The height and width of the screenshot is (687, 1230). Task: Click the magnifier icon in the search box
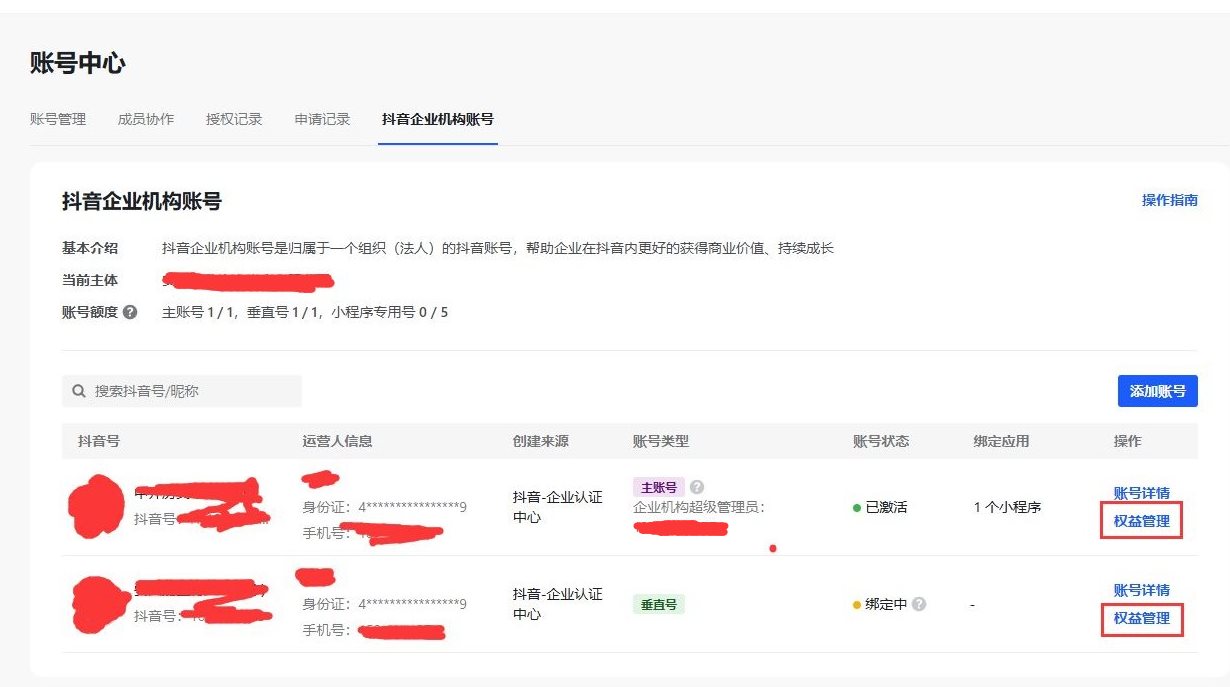(x=79, y=391)
